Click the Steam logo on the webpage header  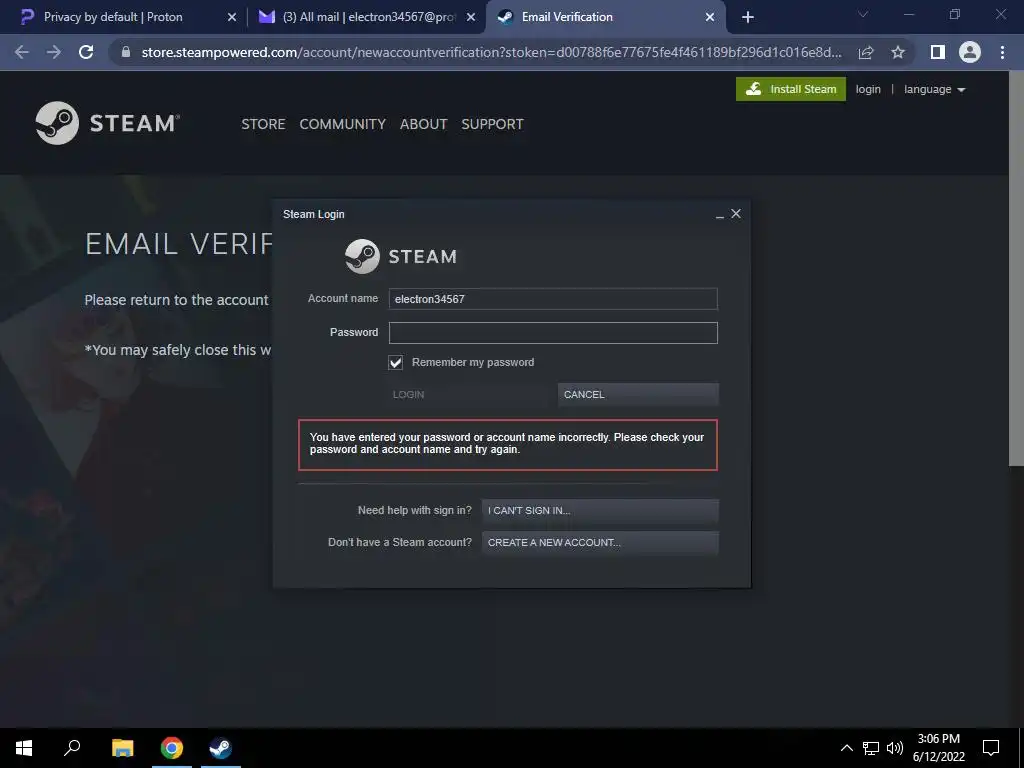tap(108, 123)
